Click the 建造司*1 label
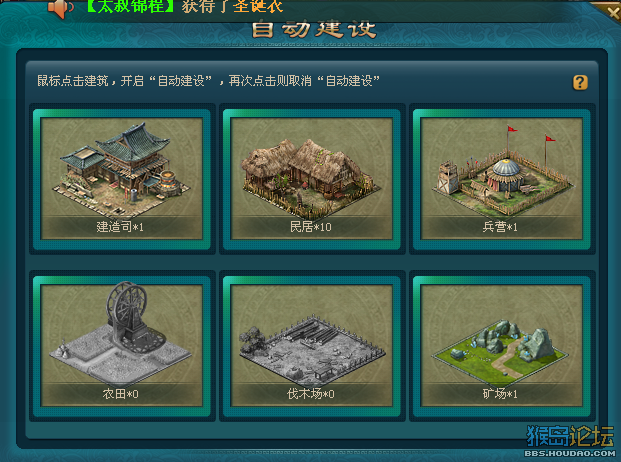 120,227
